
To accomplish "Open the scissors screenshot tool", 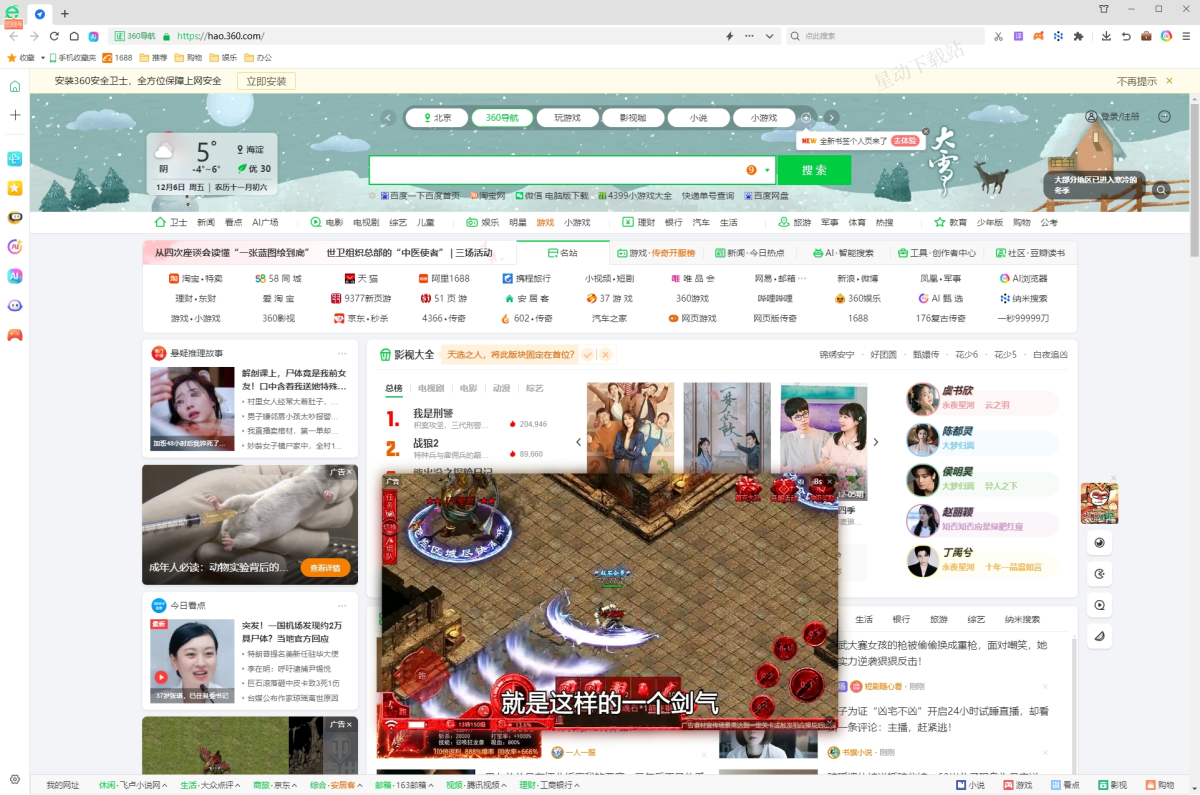I will (998, 36).
